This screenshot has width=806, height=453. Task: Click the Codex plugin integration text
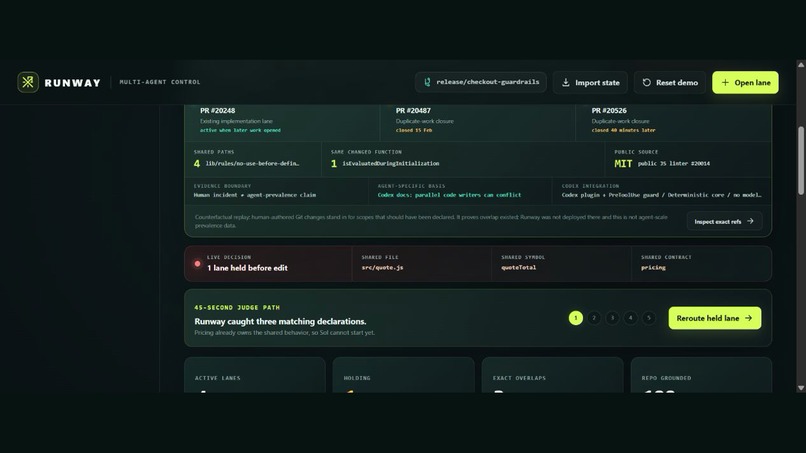[662, 195]
